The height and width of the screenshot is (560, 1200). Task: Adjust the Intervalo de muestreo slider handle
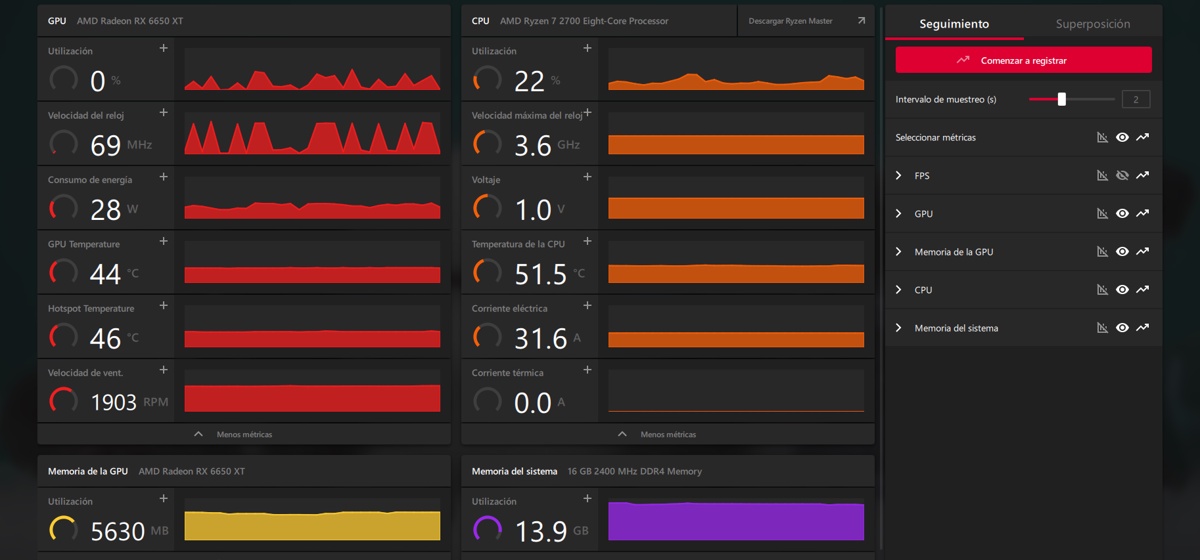pos(1062,99)
